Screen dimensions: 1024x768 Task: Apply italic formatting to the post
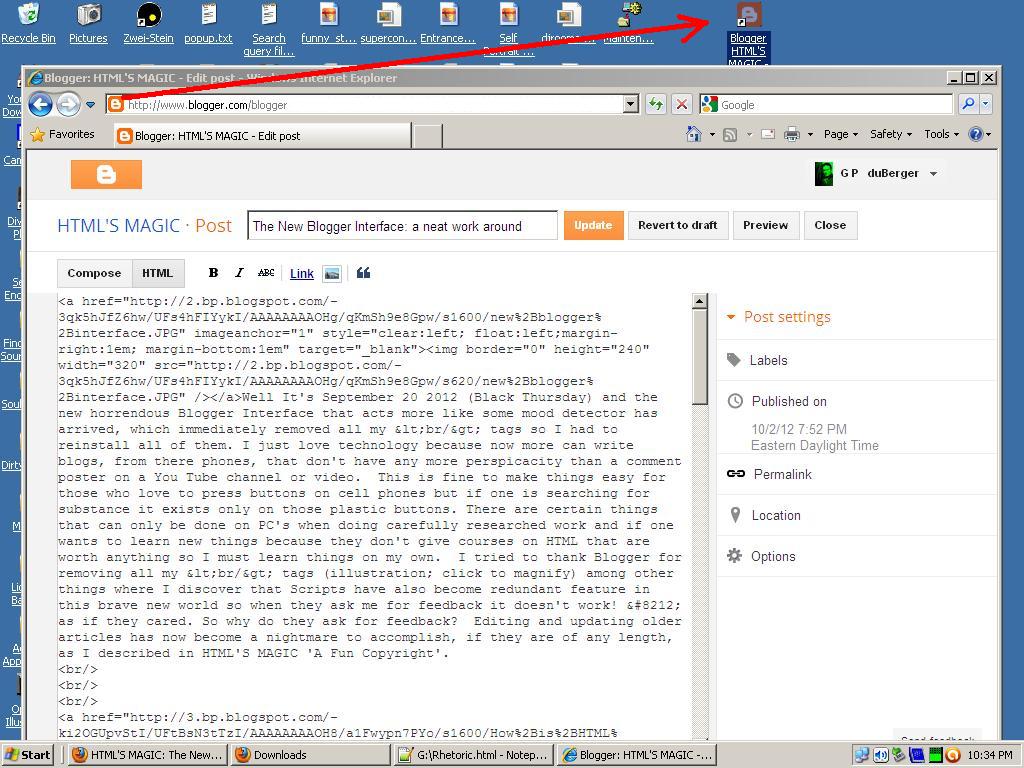pos(239,272)
